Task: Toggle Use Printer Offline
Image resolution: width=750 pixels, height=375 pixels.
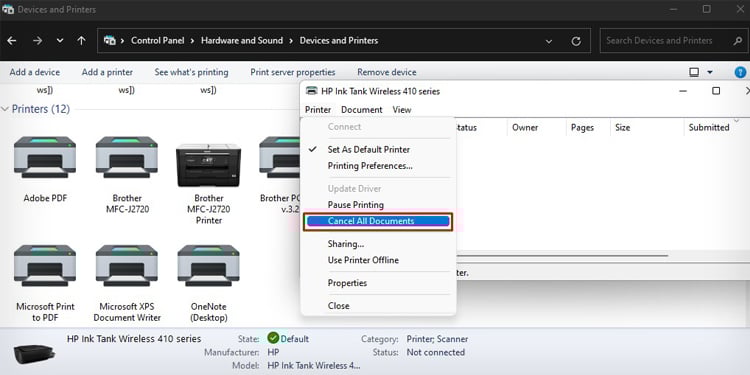Action: (x=378, y=260)
